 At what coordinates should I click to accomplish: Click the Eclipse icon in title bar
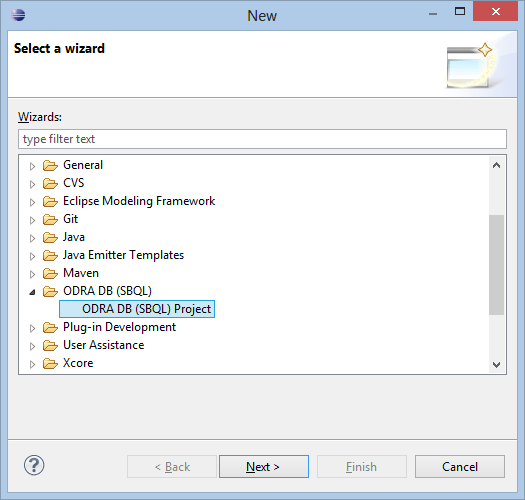18,15
